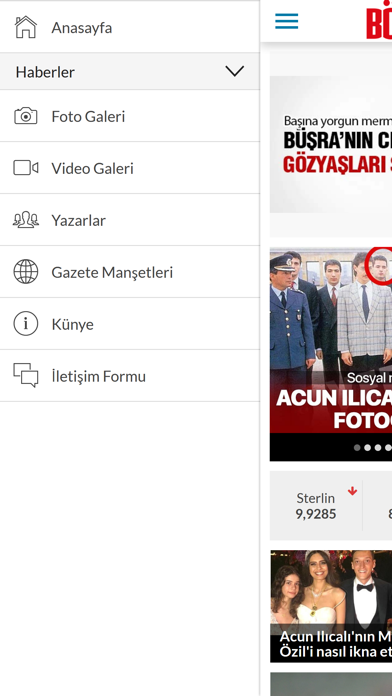Image resolution: width=392 pixels, height=696 pixels.
Task: Select the third slider pagination dot
Action: pyautogui.click(x=378, y=448)
